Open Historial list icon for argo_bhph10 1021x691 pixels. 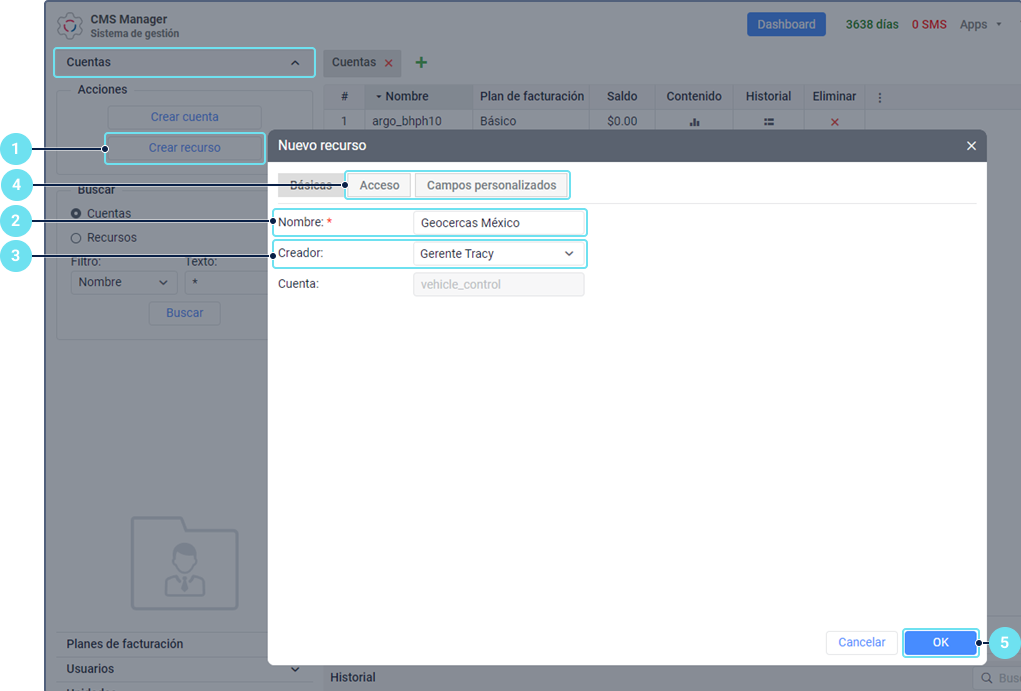click(x=768, y=122)
